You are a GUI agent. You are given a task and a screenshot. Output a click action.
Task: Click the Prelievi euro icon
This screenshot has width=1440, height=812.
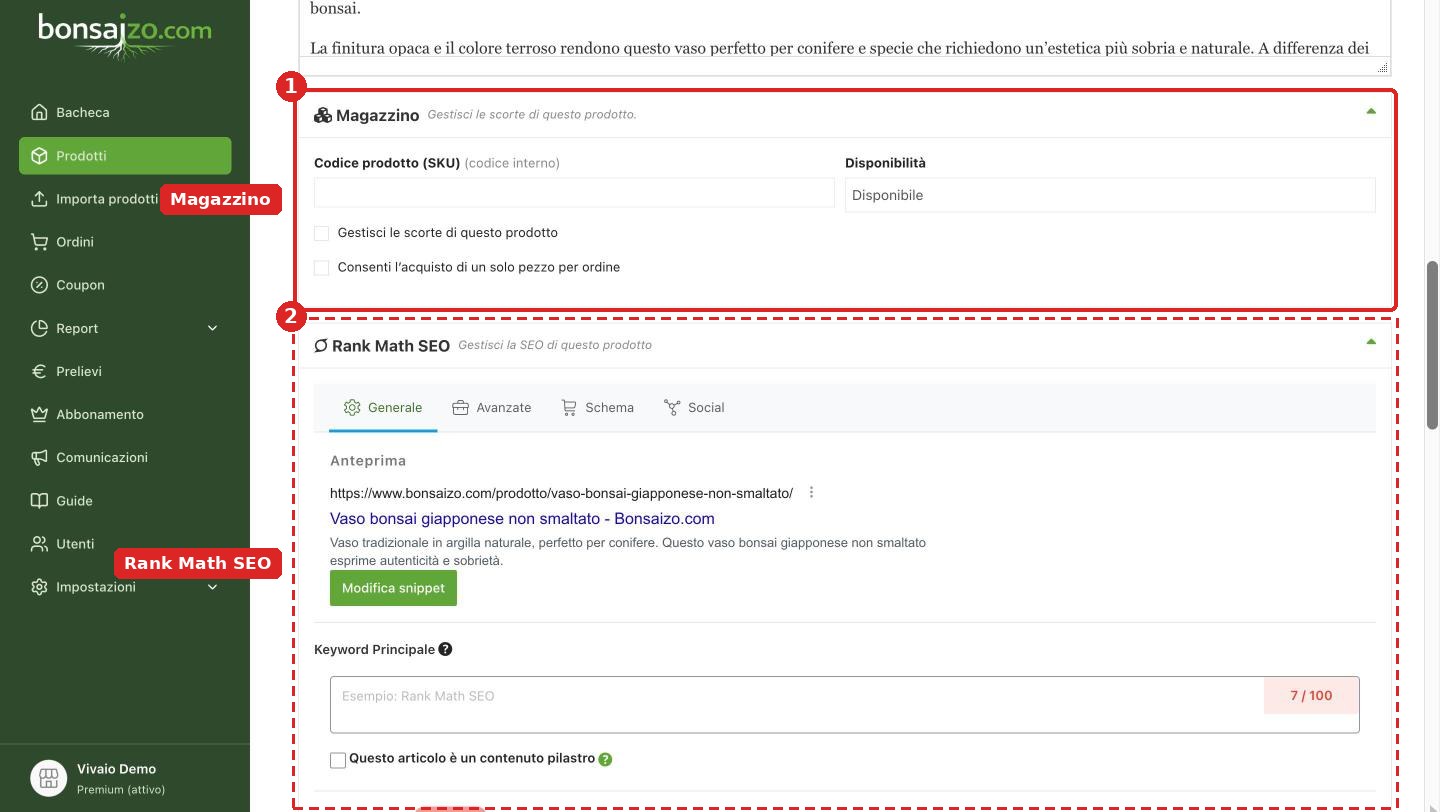pos(39,370)
